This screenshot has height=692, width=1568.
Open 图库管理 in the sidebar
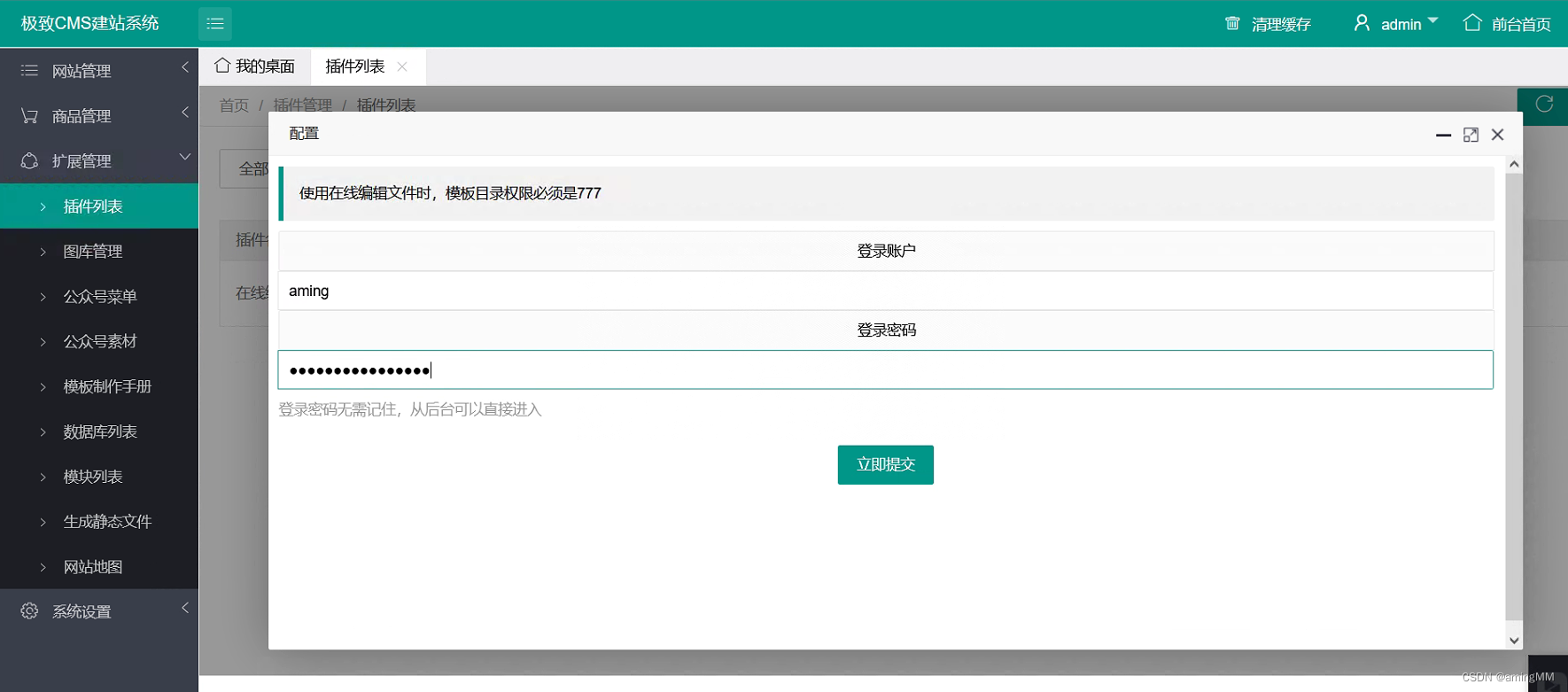coord(93,252)
